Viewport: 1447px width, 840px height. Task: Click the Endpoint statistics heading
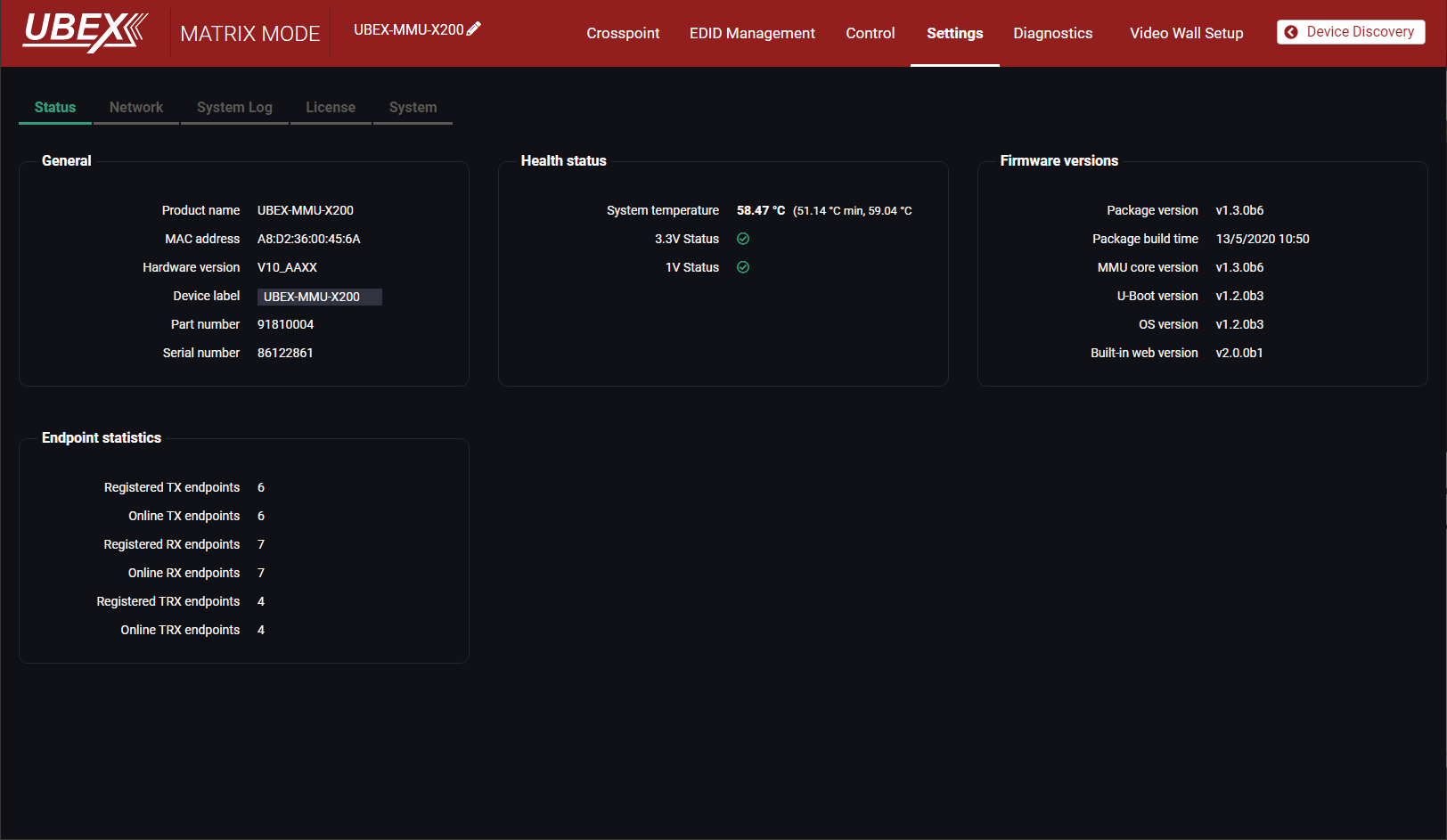(102, 437)
